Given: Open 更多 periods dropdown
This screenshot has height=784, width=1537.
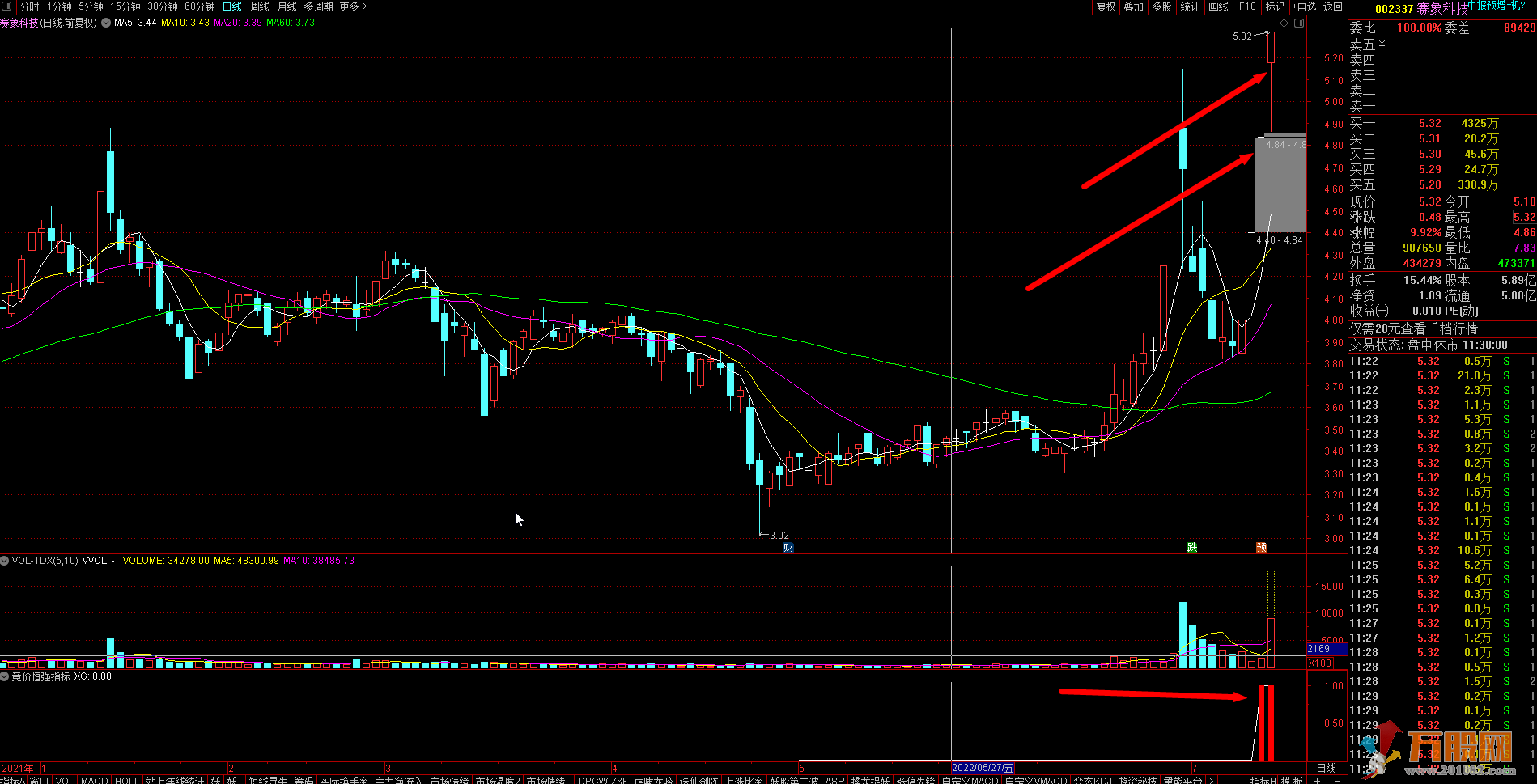Looking at the screenshot, I should [x=353, y=6].
